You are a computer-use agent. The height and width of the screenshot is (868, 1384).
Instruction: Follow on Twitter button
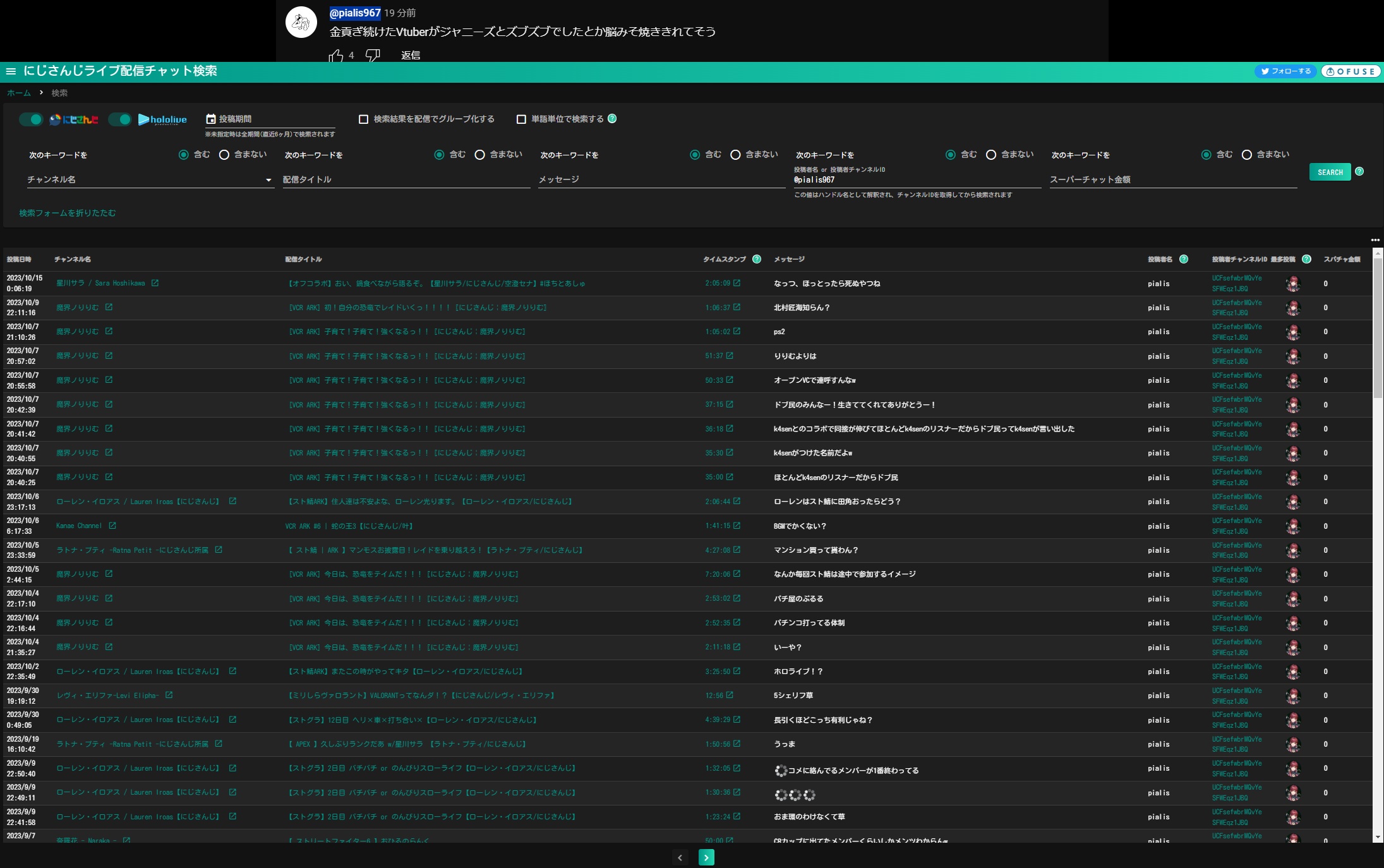click(1285, 71)
